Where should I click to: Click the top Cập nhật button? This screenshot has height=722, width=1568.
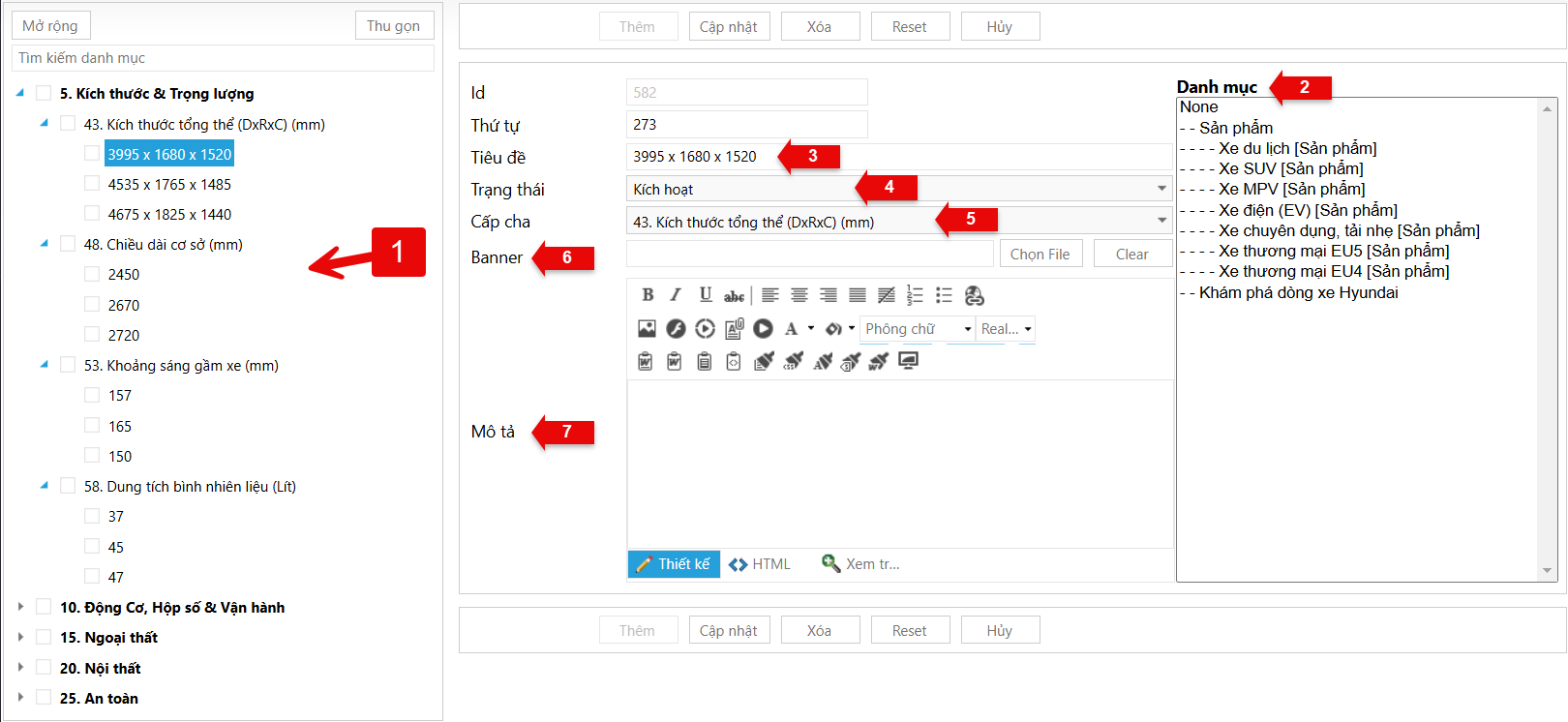[x=729, y=27]
